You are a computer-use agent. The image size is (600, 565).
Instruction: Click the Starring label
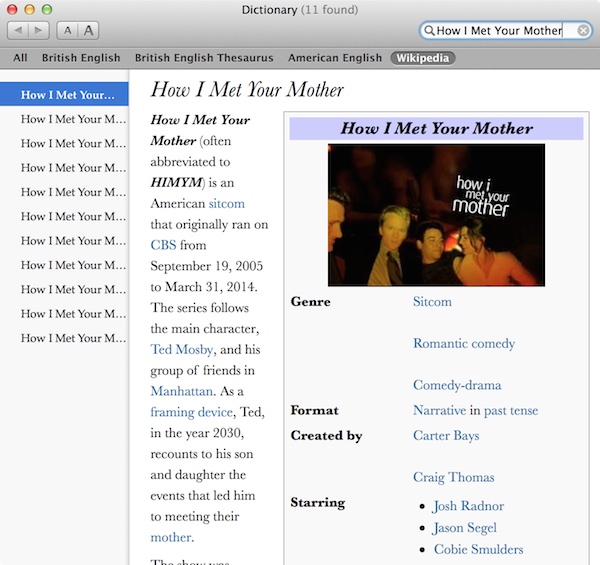click(318, 502)
